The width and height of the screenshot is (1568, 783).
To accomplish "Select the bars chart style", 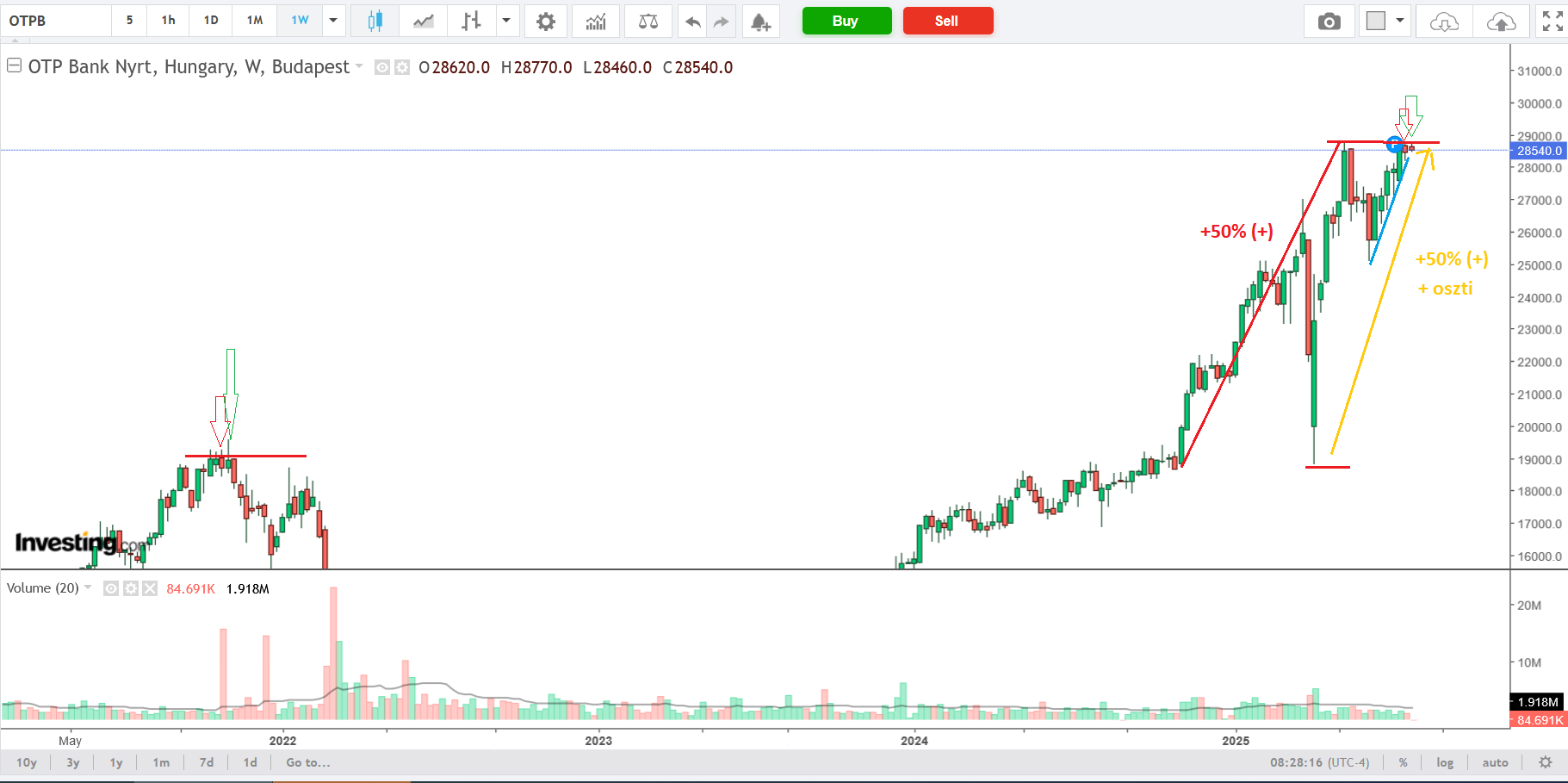I will tap(471, 21).
